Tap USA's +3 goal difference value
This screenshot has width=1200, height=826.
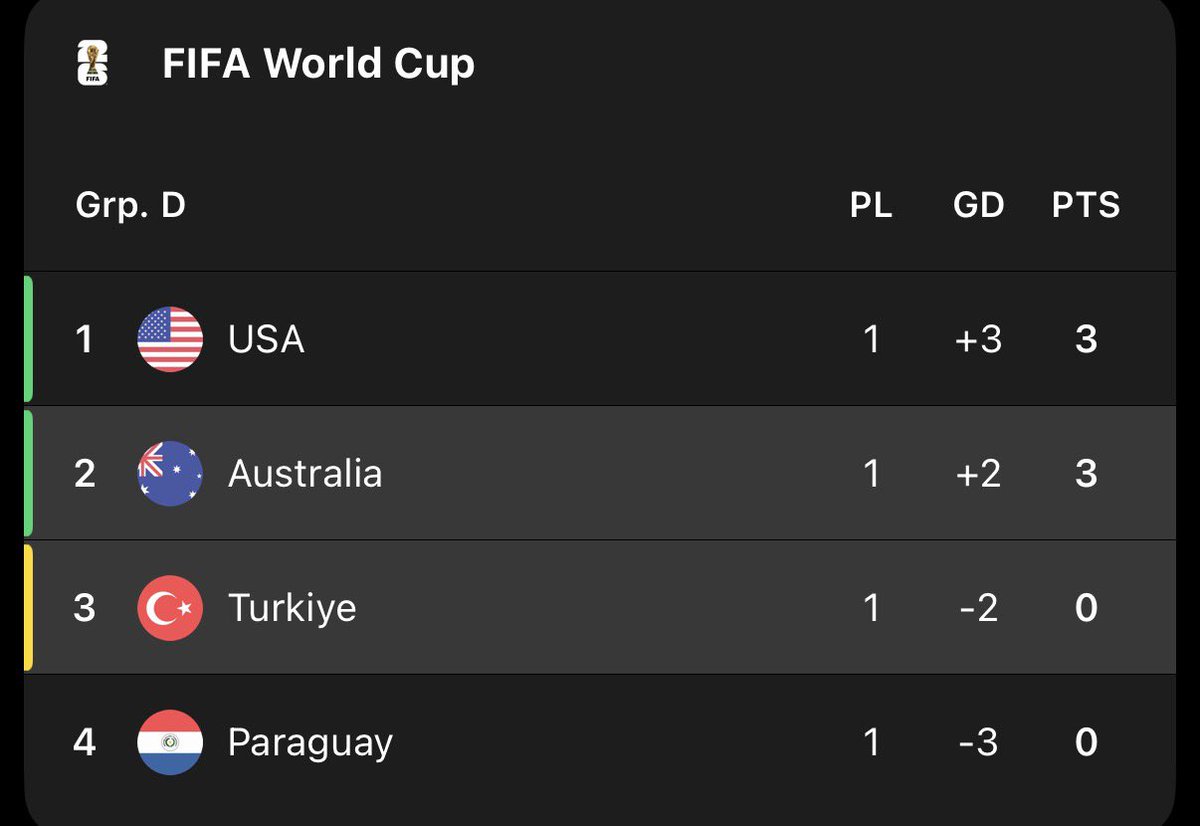(x=978, y=339)
